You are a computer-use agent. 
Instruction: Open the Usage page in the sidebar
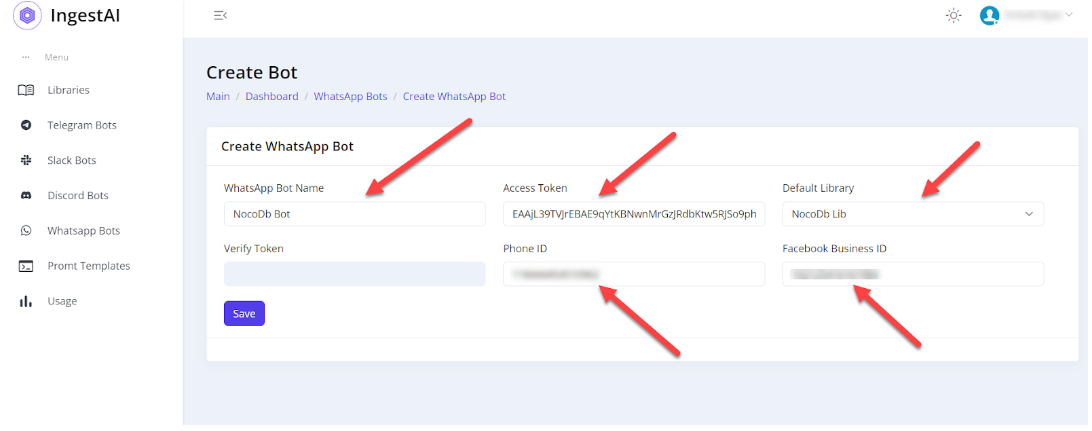pyautogui.click(x=62, y=301)
